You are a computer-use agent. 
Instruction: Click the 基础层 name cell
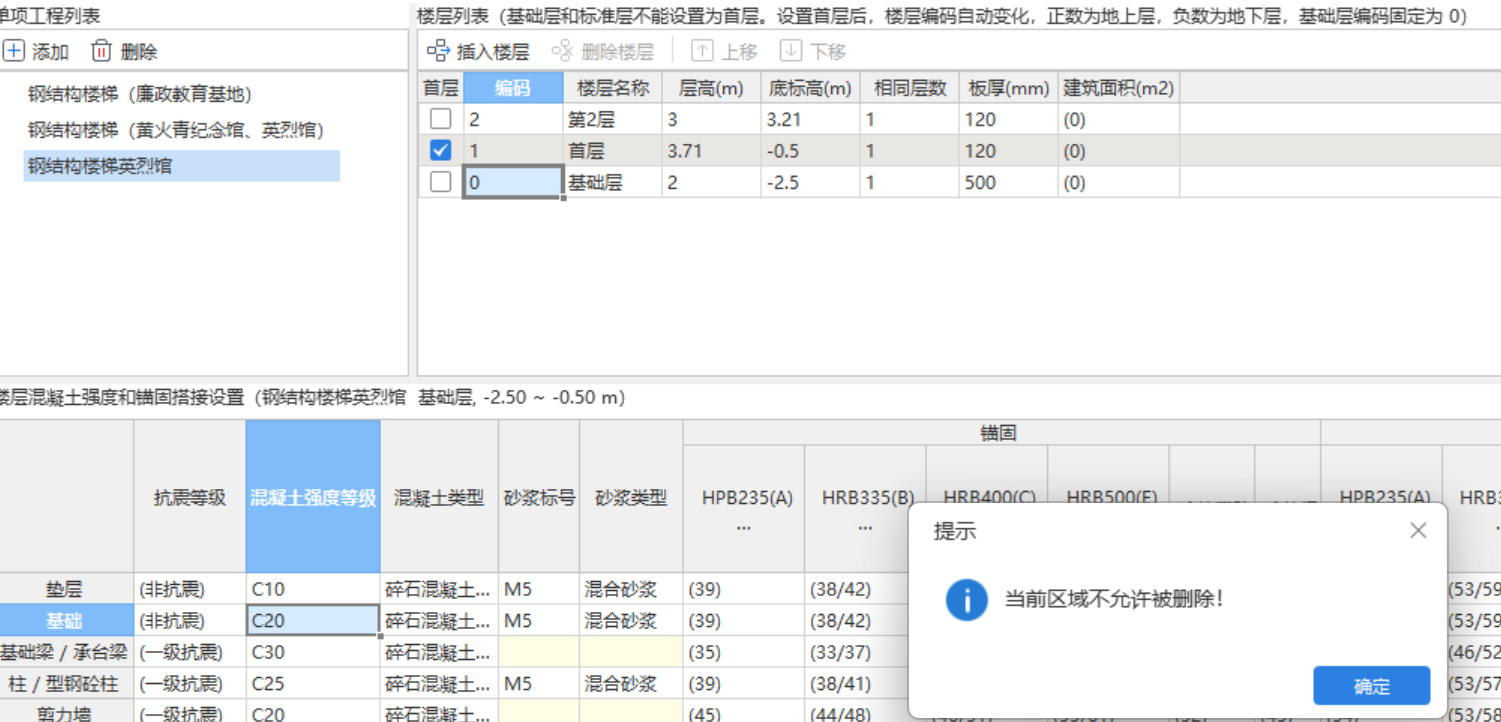tap(613, 183)
